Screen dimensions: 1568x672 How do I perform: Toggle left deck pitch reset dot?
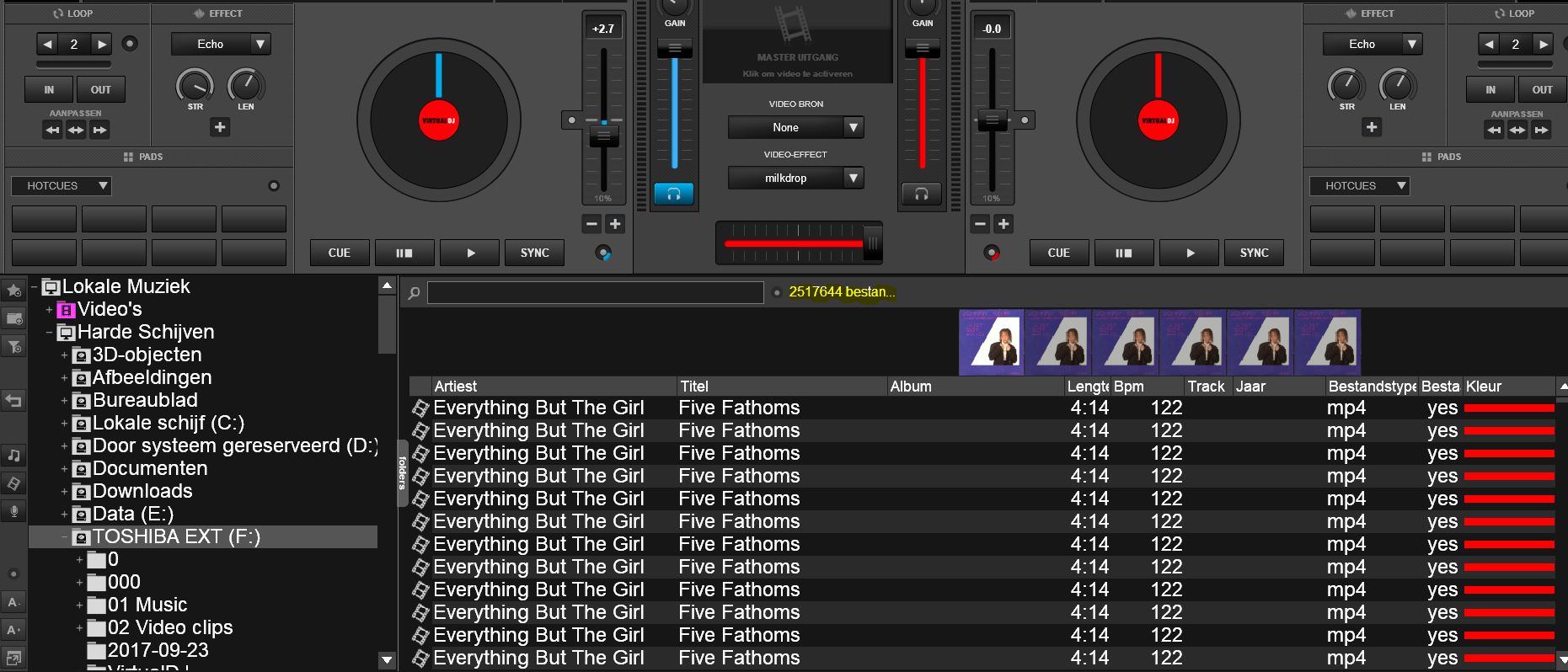[x=572, y=120]
